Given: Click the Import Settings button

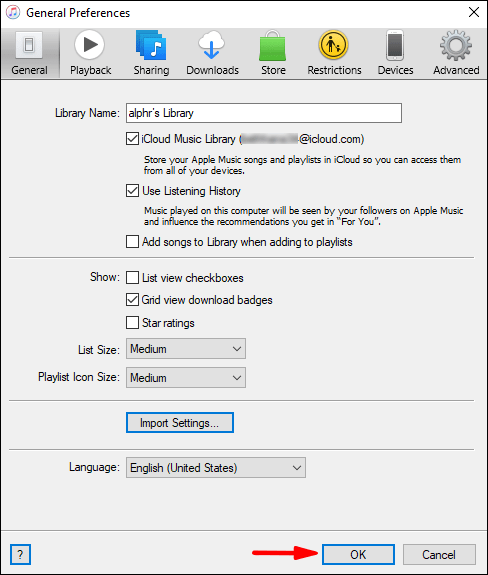Looking at the screenshot, I should tap(180, 422).
